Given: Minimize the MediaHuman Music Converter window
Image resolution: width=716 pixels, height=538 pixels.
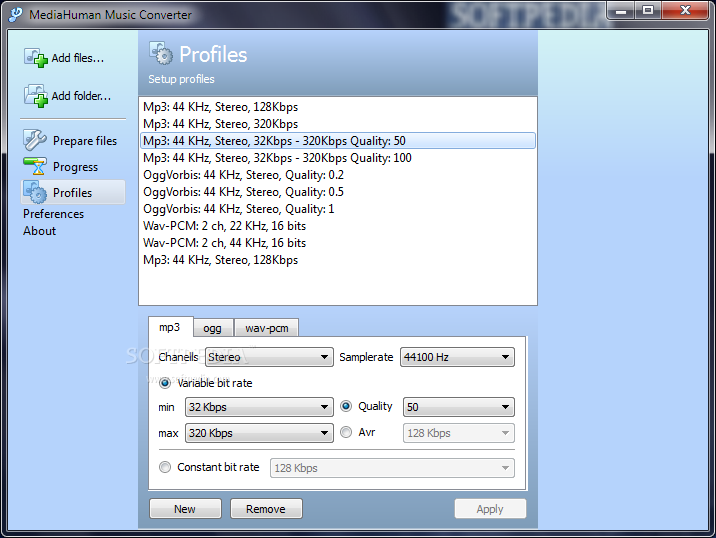Looking at the screenshot, I should (621, 11).
